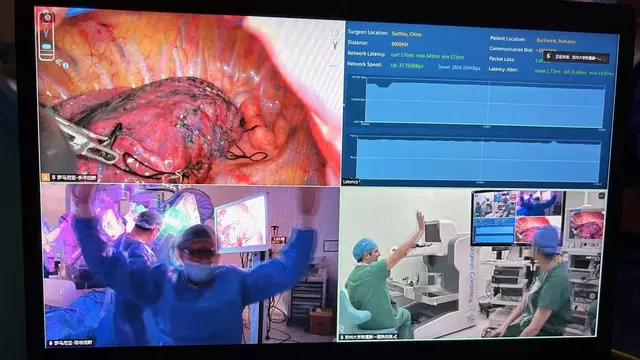640x360 pixels.
Task: Click the double chevron arrows below the instrument overlay
Action: pos(59,62)
